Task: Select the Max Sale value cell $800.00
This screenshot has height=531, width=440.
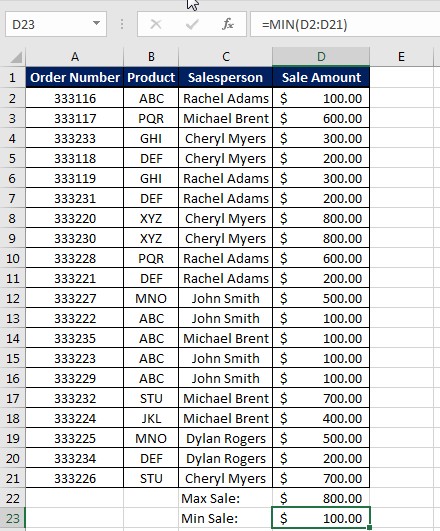Action: click(x=321, y=498)
